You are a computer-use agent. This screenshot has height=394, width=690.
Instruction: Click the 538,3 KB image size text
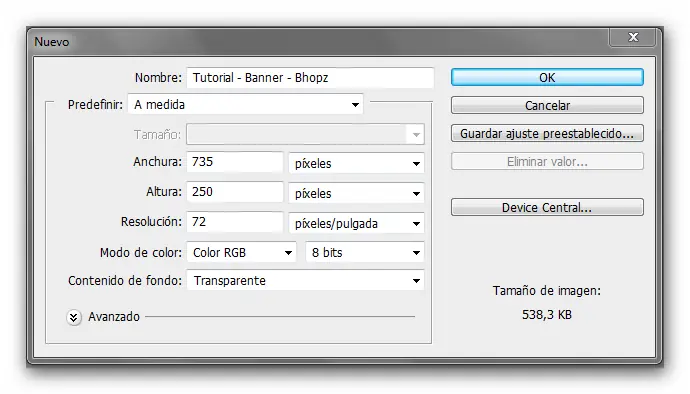547,314
